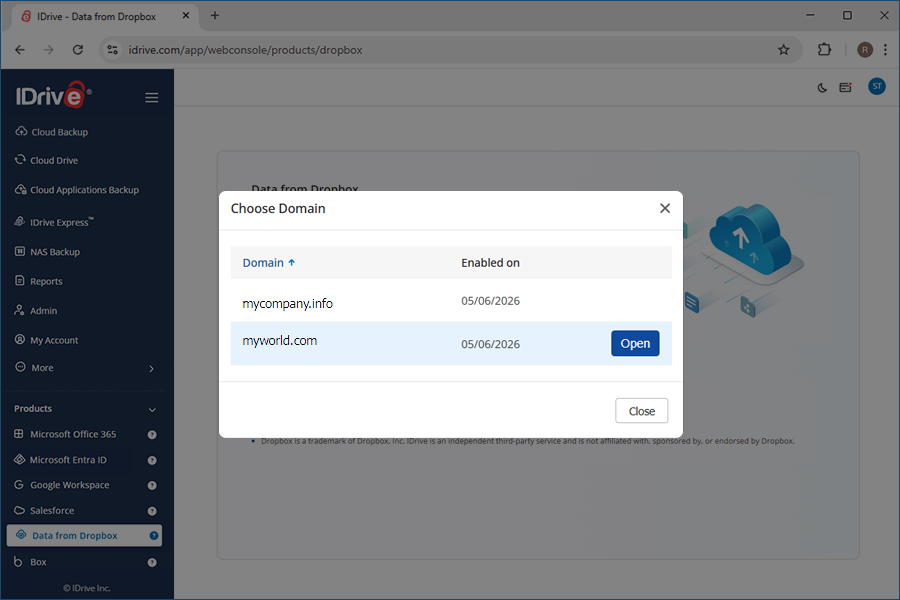Viewport: 900px width, 600px height.
Task: Close the Choose Domain dialog with X
Action: tap(665, 208)
